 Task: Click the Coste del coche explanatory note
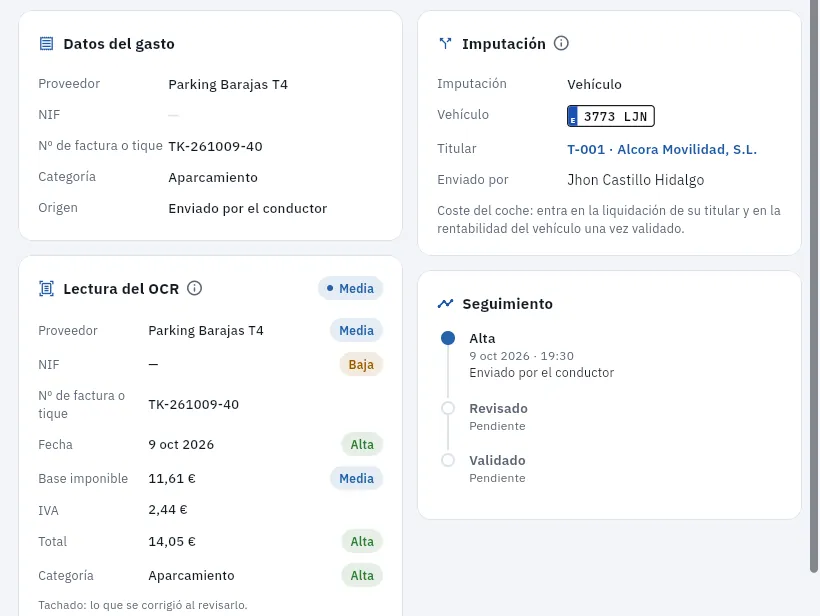609,220
